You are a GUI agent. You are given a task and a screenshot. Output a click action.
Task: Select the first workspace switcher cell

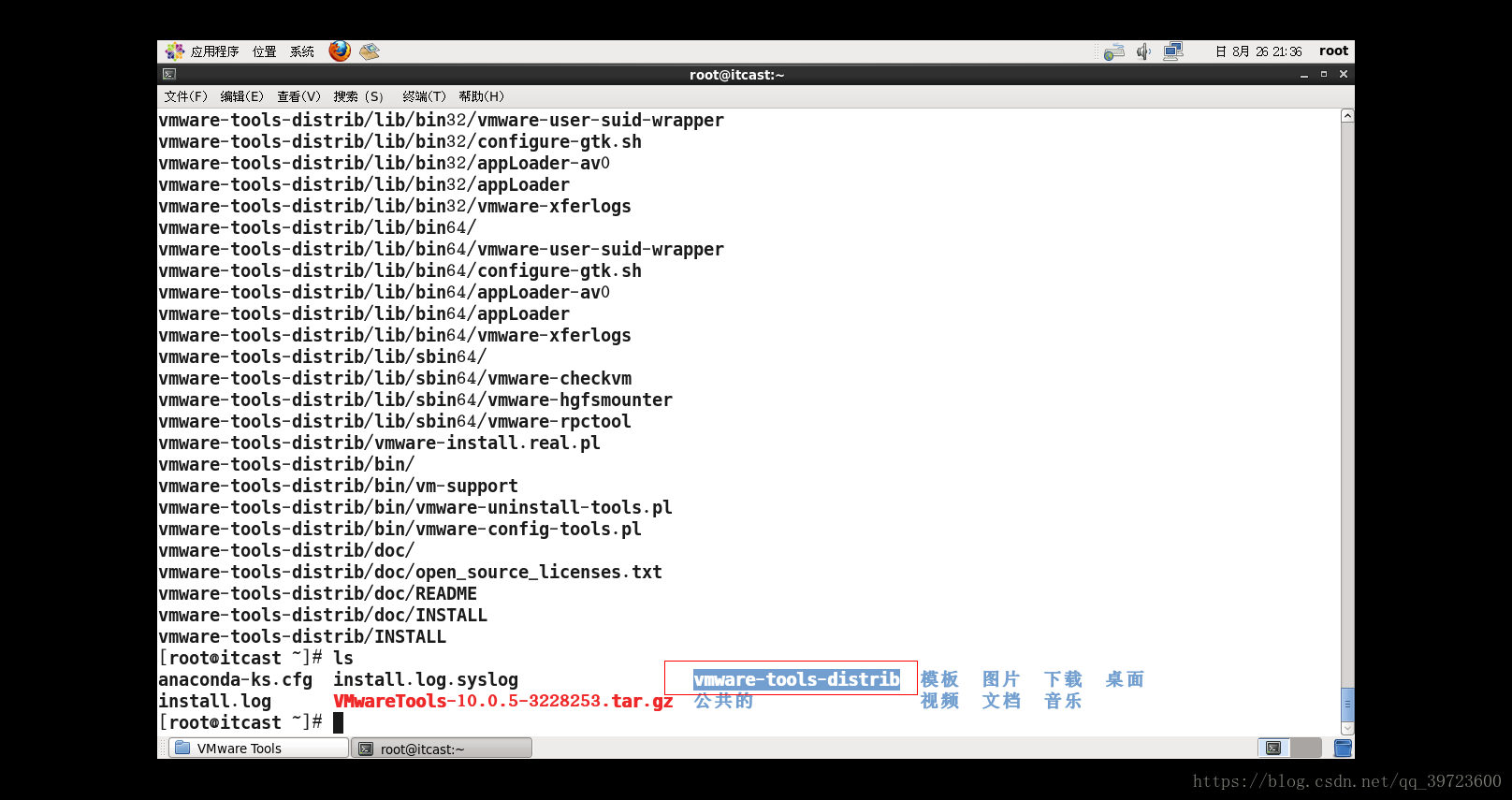tap(1273, 748)
